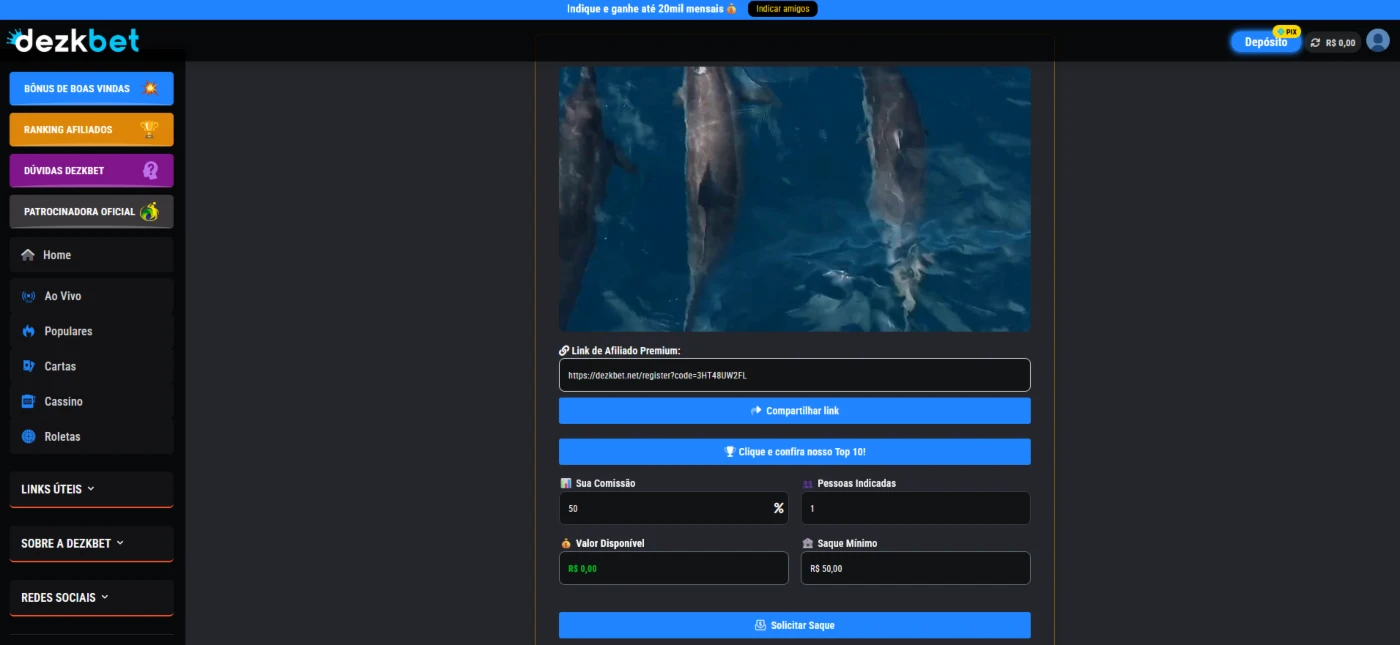The height and width of the screenshot is (645, 1400).
Task: Click the Populares flame icon
Action: pos(28,331)
